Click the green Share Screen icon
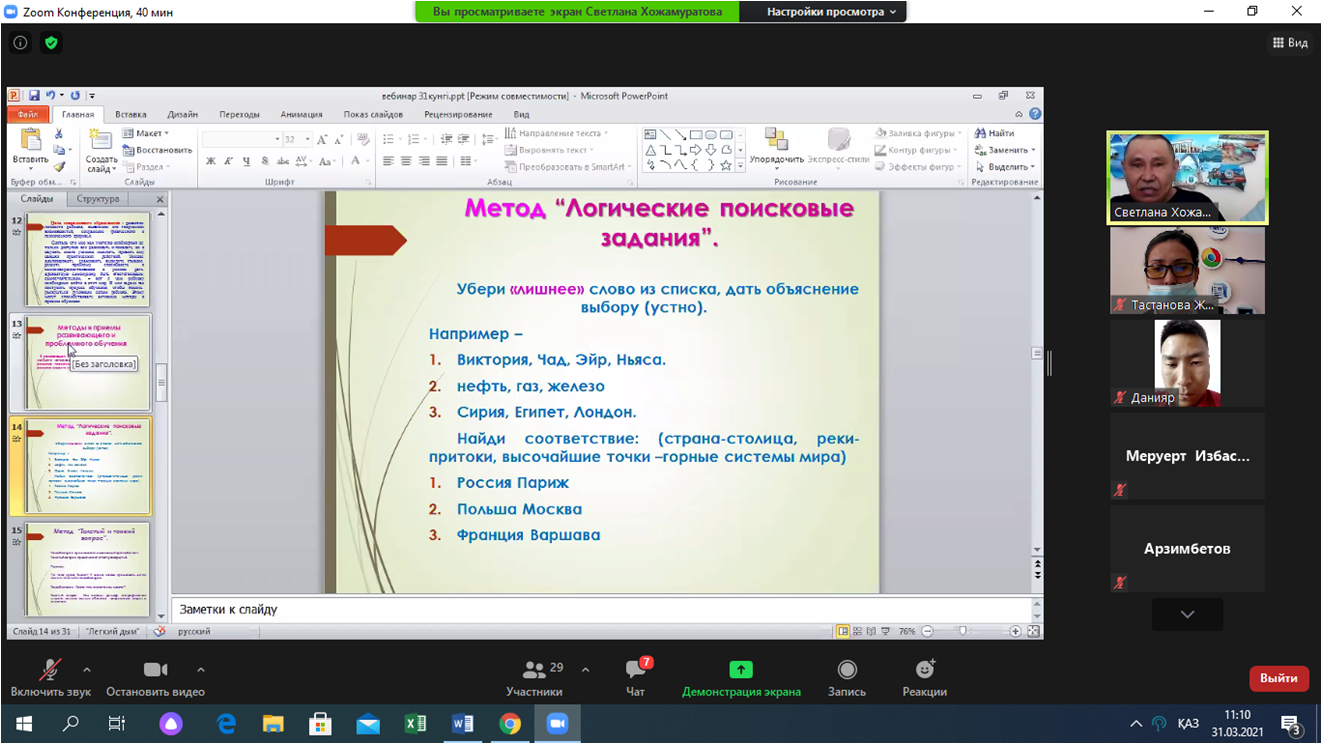The height and width of the screenshot is (744, 1322). 741,670
